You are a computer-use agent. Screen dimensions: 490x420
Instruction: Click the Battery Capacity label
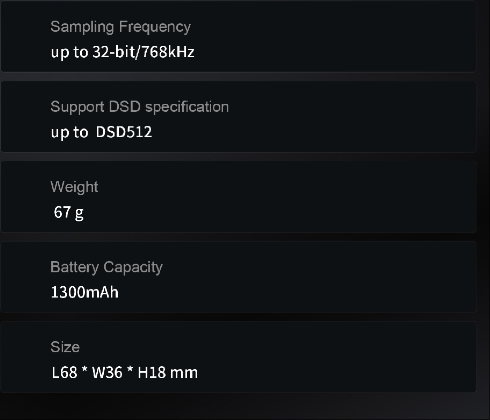pyautogui.click(x=106, y=267)
